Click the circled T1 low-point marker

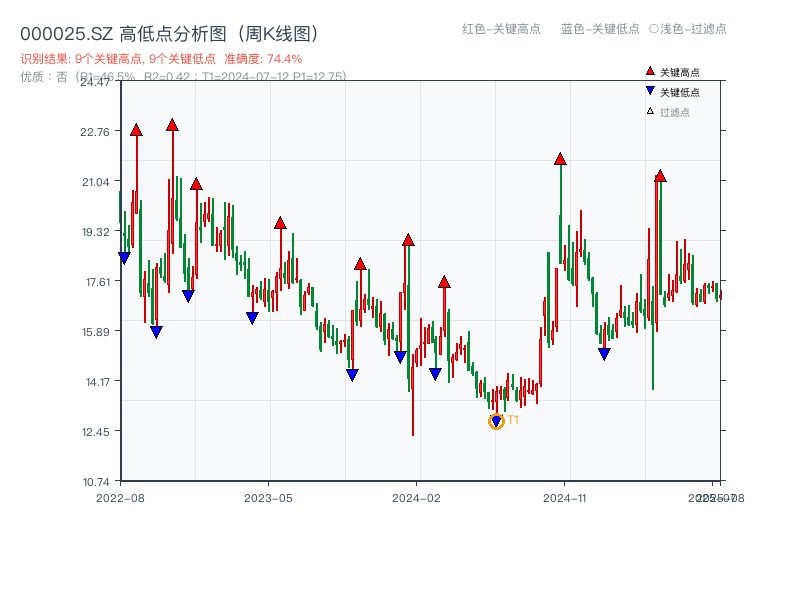[x=495, y=421]
